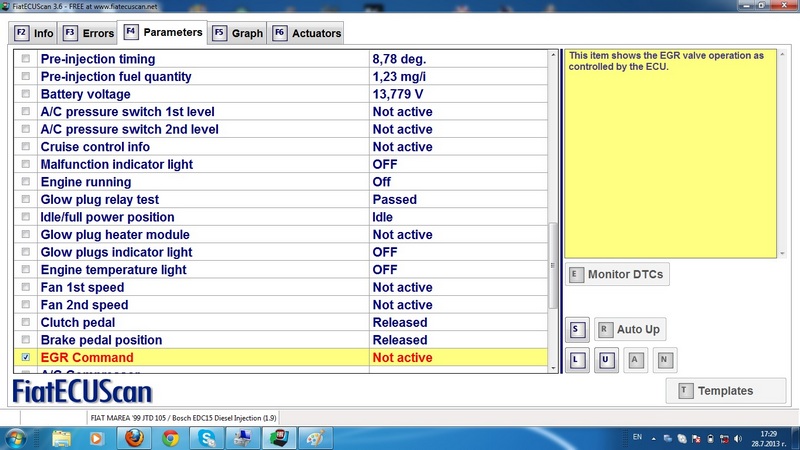Open the Templates button
The width and height of the screenshot is (800, 450).
pyautogui.click(x=725, y=390)
